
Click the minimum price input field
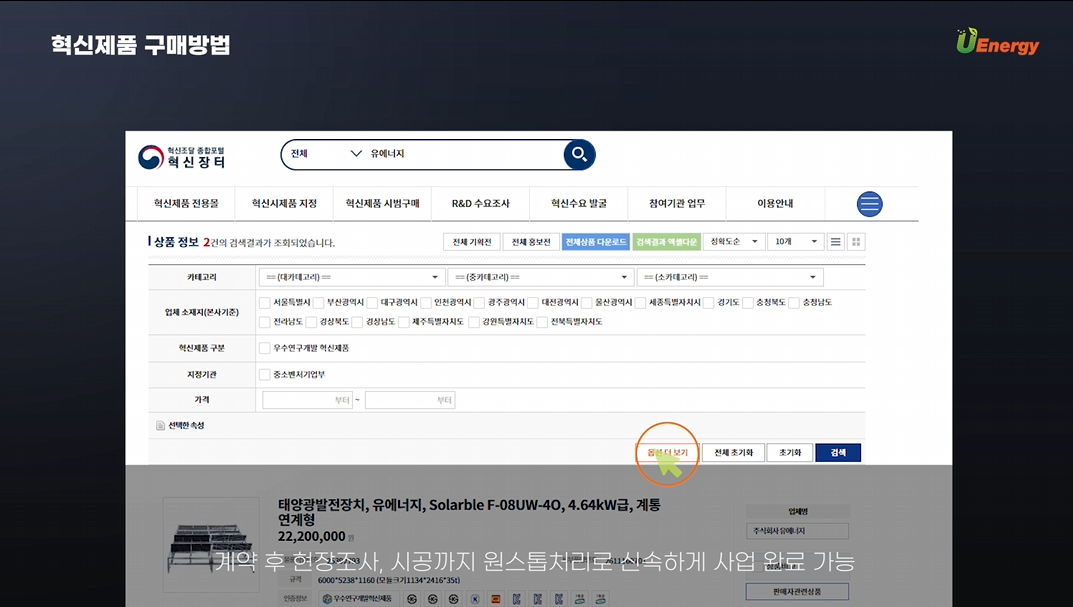pos(308,400)
